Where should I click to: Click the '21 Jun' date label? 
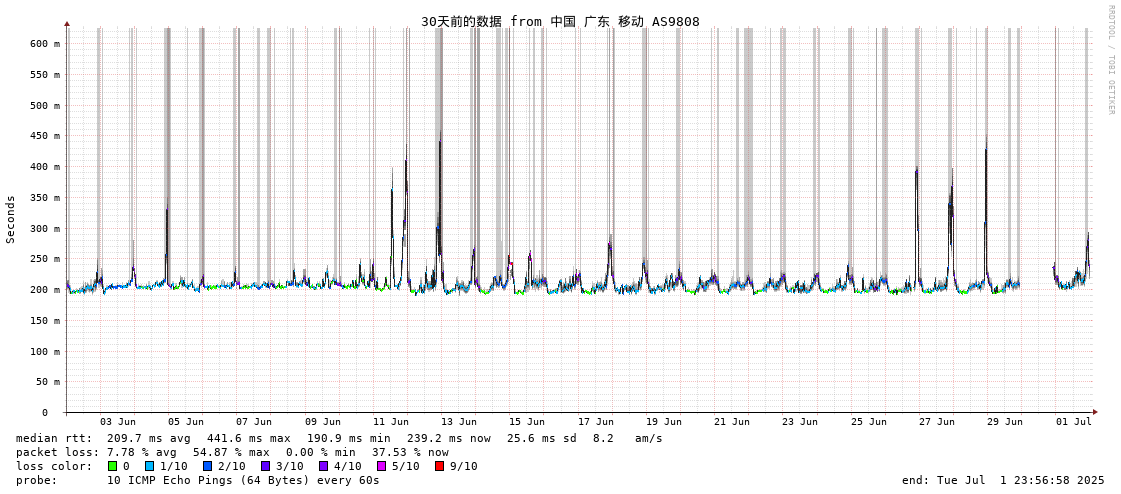733,422
